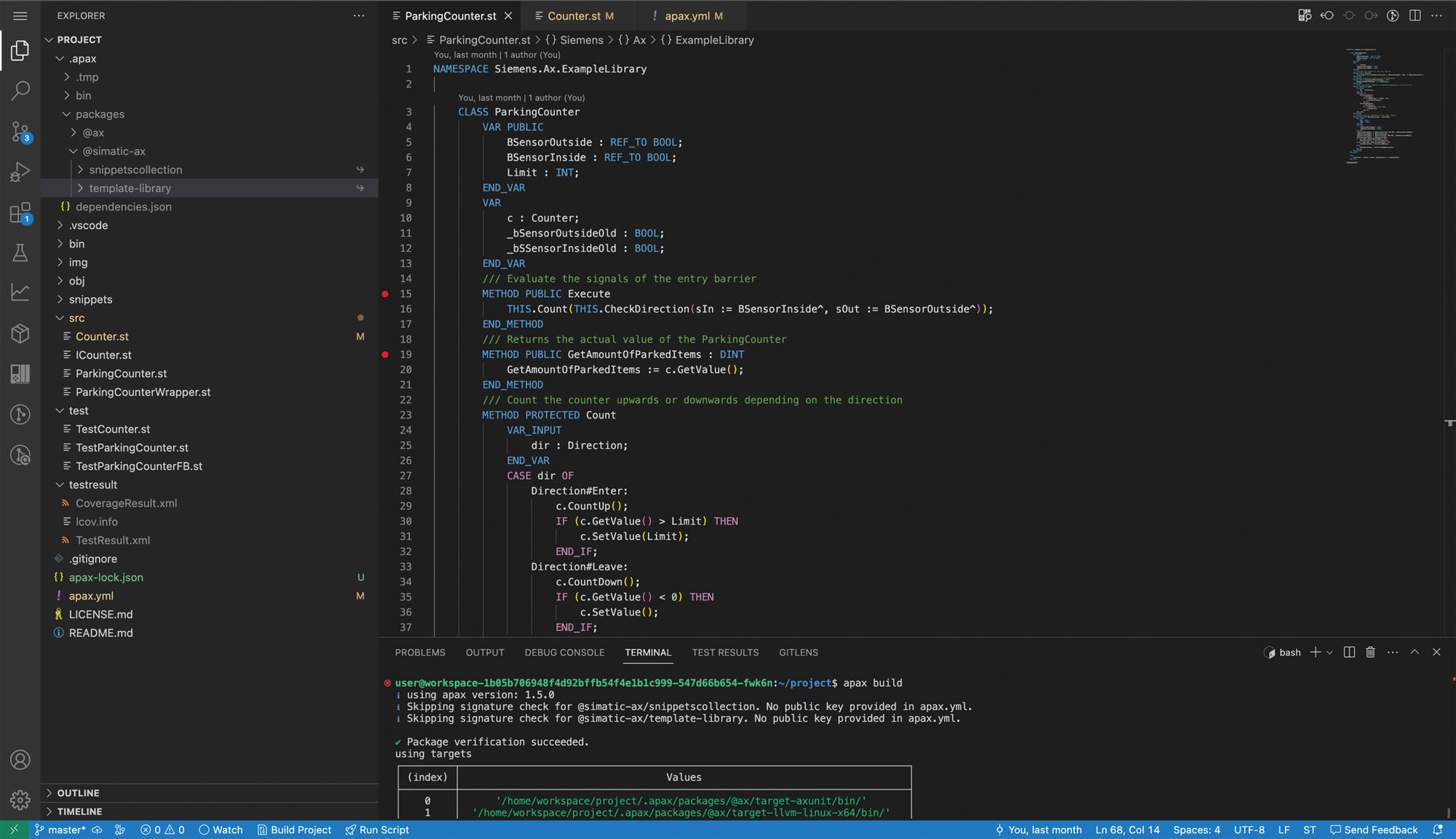This screenshot has width=1456, height=839.
Task: Open the new terminal profile dropdown arrow
Action: [1330, 653]
